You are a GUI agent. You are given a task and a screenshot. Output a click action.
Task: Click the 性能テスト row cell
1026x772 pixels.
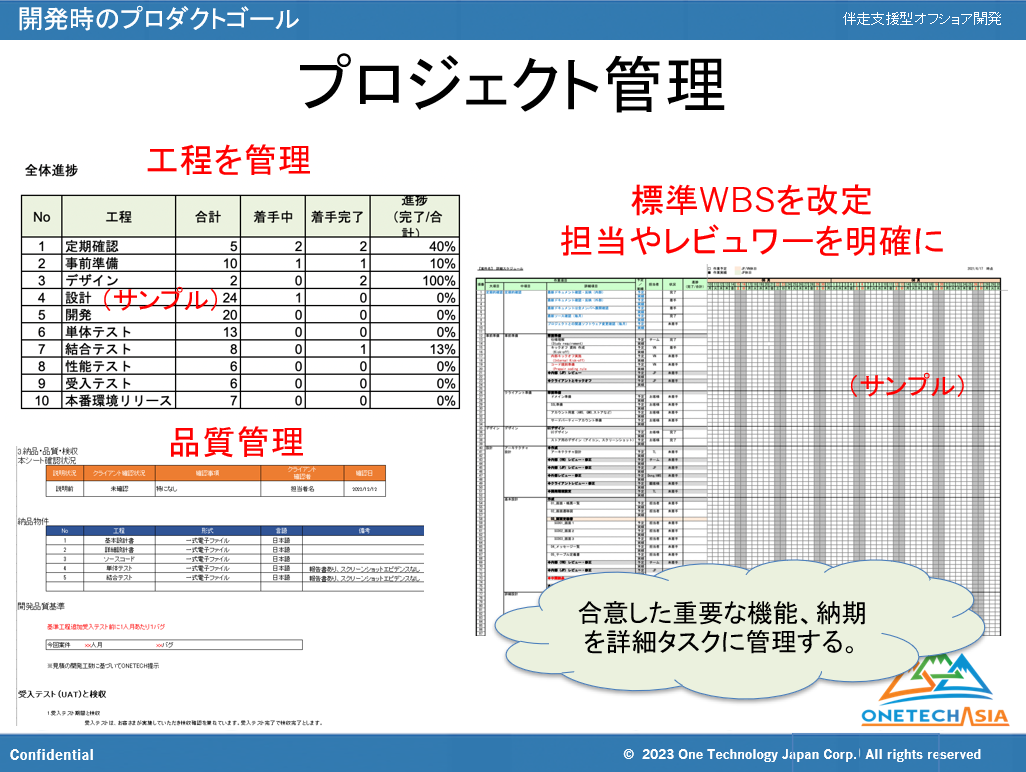click(x=118, y=366)
